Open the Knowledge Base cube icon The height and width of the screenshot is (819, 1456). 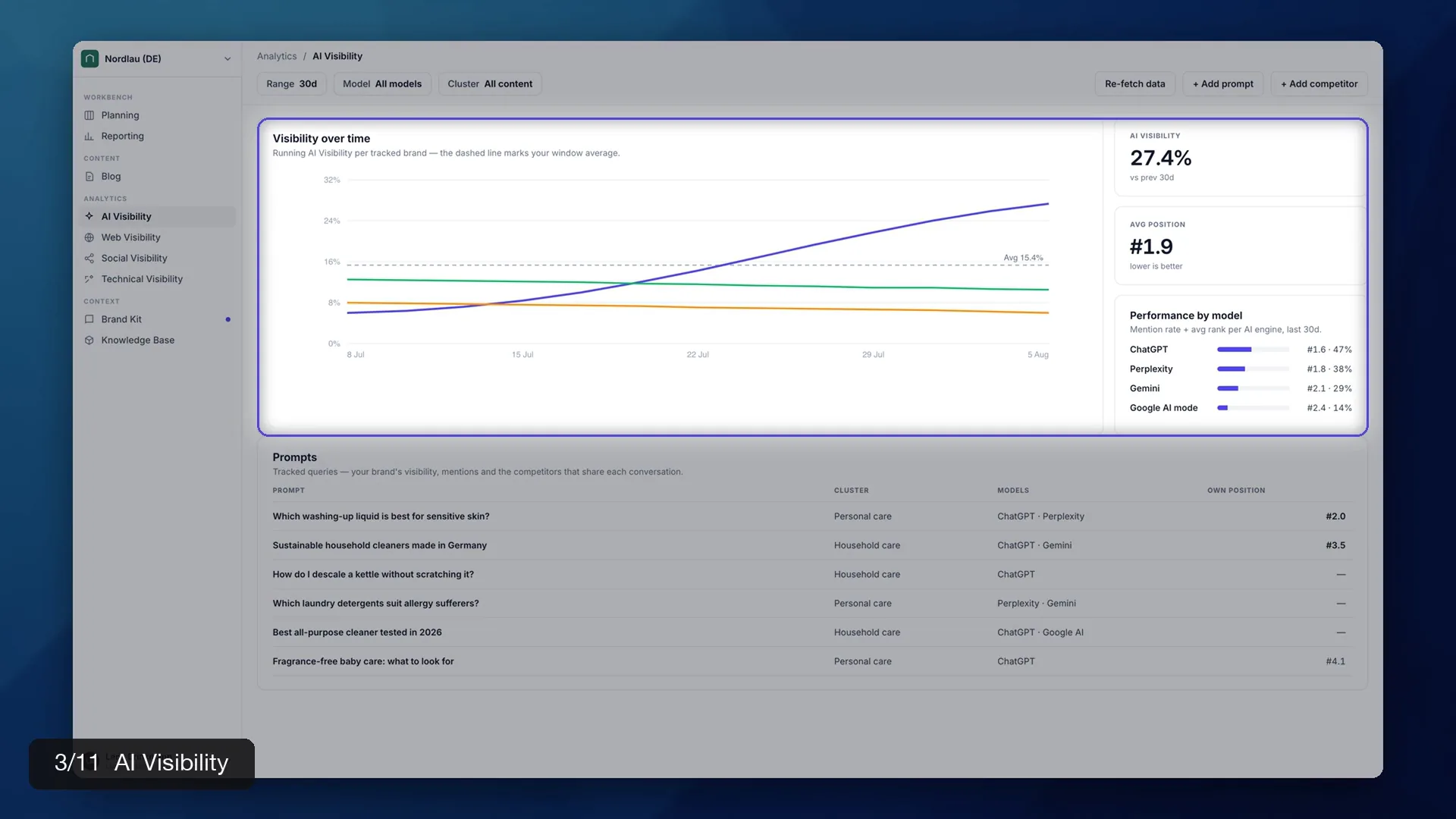(89, 340)
